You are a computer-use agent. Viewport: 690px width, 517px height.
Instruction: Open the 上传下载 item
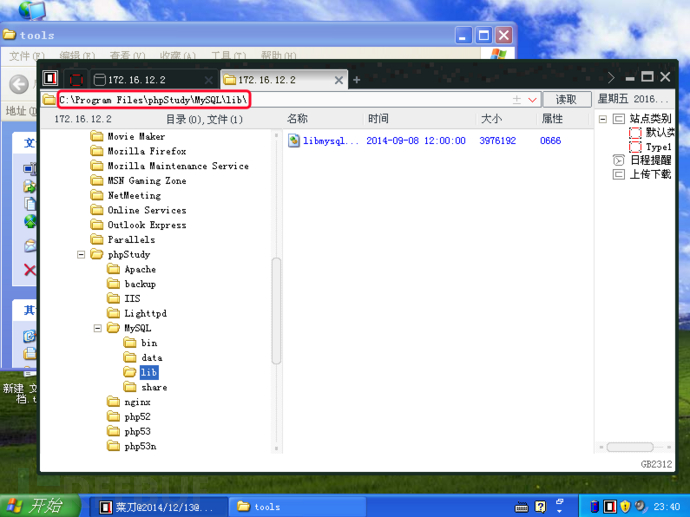[x=642, y=175]
